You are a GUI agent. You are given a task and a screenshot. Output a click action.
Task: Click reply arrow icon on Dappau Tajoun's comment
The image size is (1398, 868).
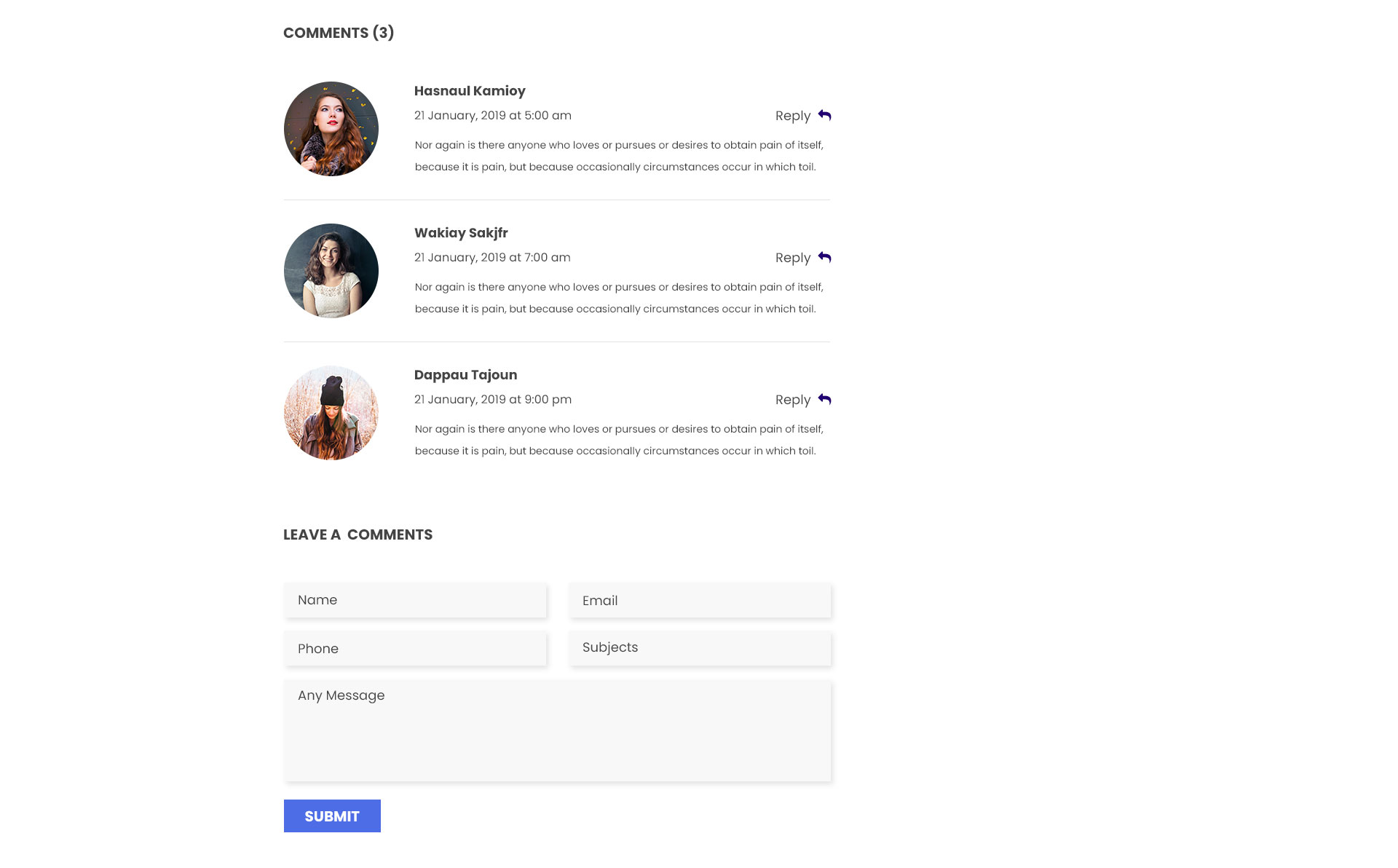(x=824, y=399)
